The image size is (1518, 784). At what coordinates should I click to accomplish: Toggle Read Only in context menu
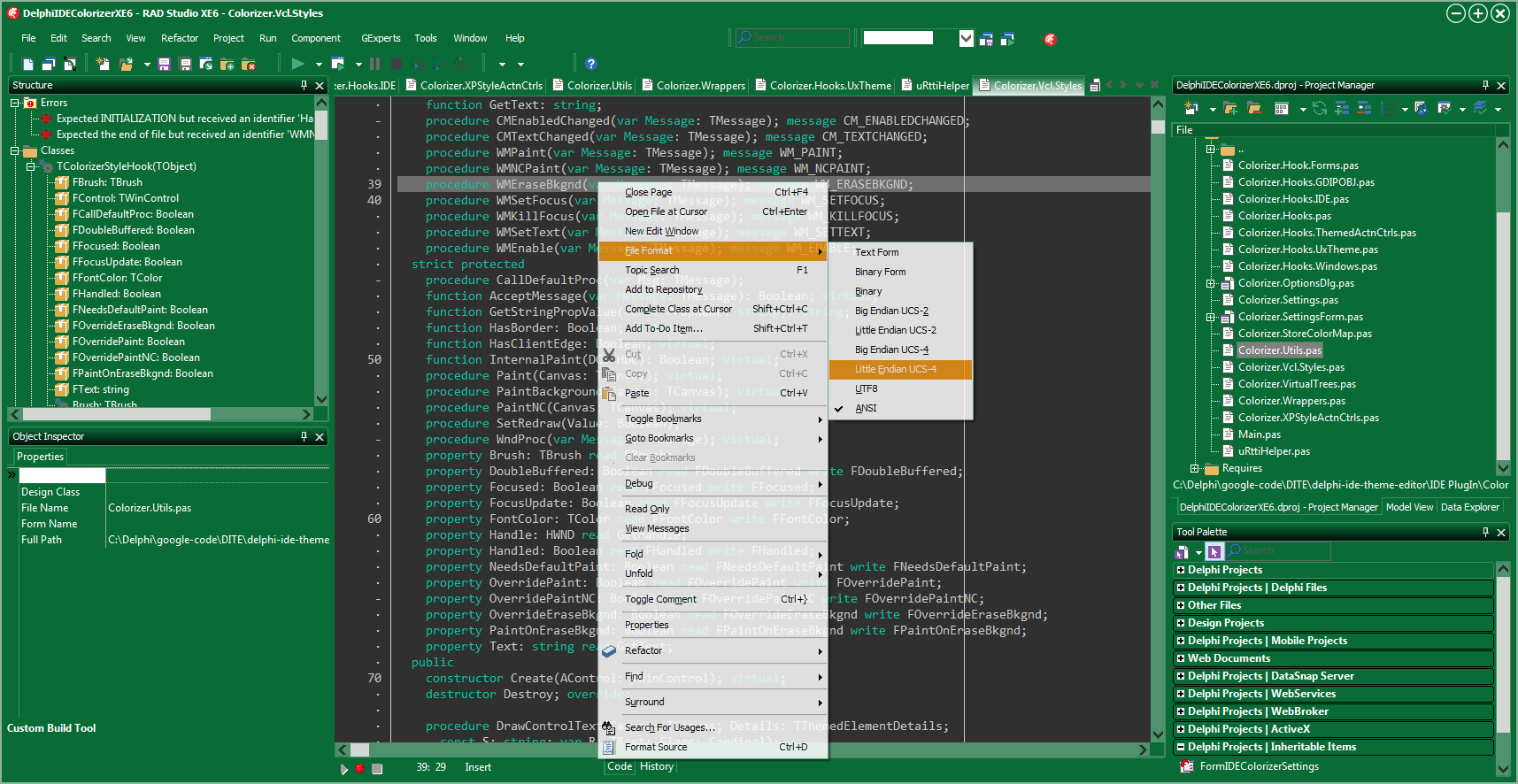point(713,509)
